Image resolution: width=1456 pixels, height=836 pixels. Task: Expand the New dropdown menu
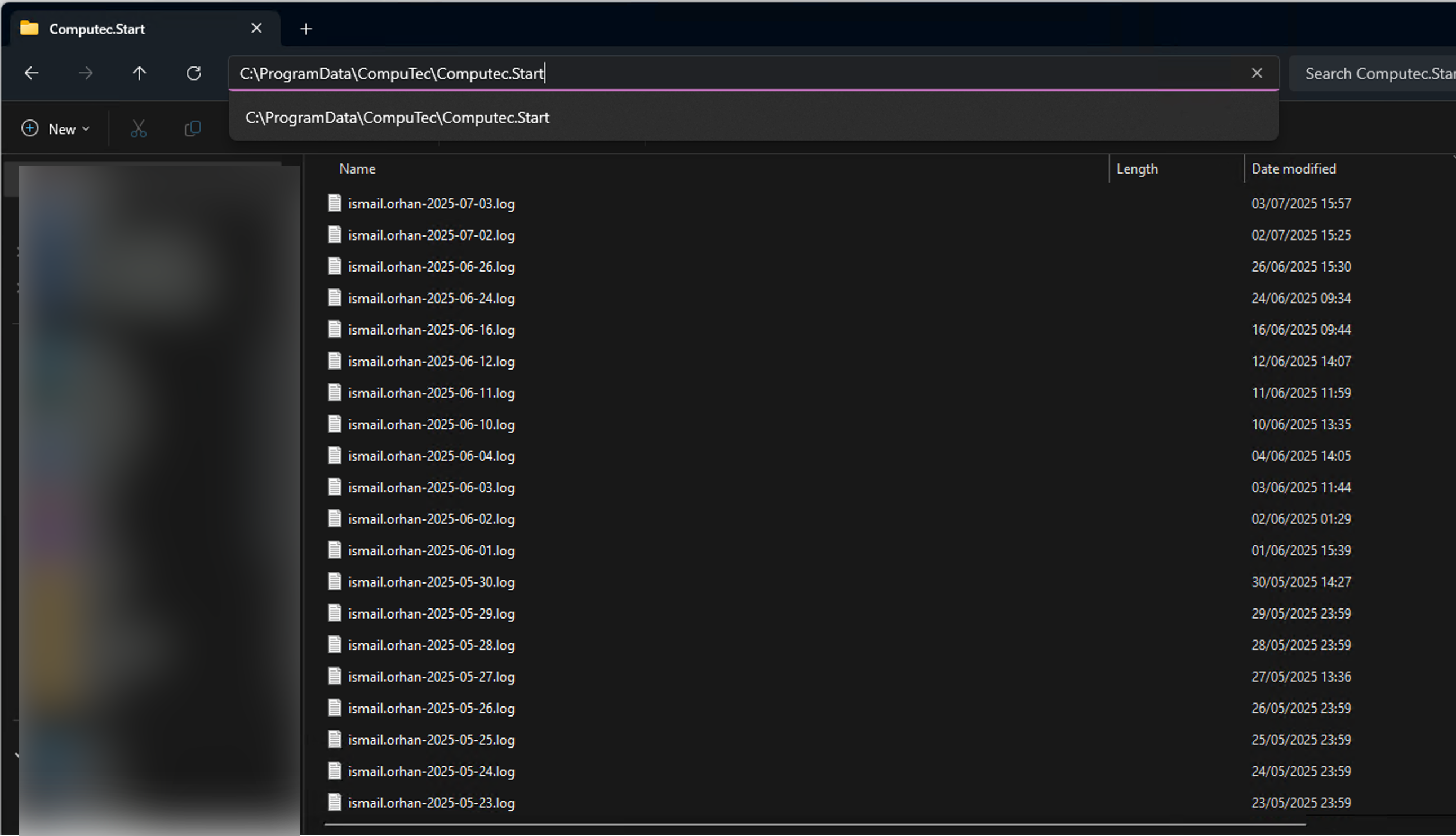[x=56, y=128]
